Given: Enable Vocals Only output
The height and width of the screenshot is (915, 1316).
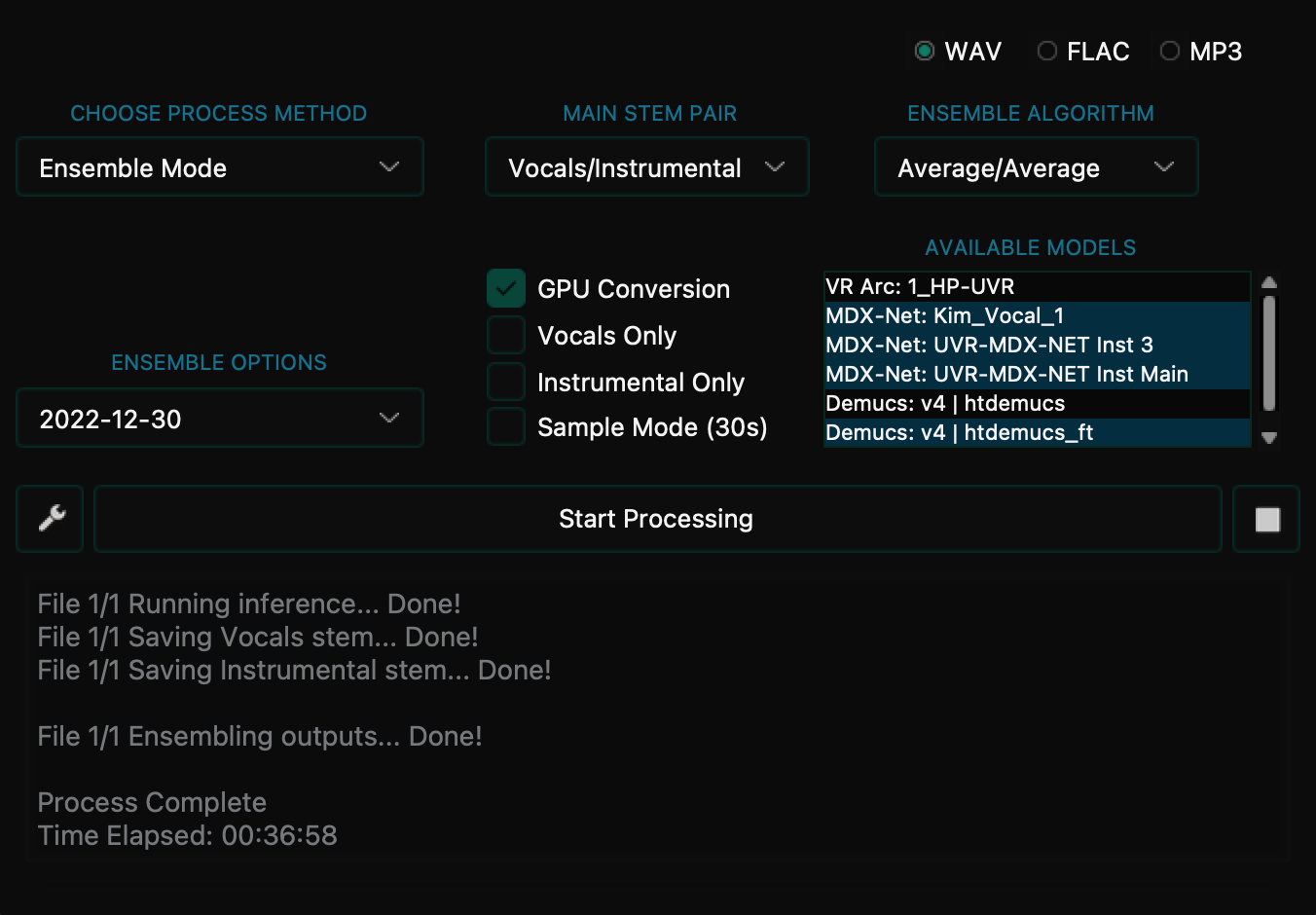Looking at the screenshot, I should [505, 335].
